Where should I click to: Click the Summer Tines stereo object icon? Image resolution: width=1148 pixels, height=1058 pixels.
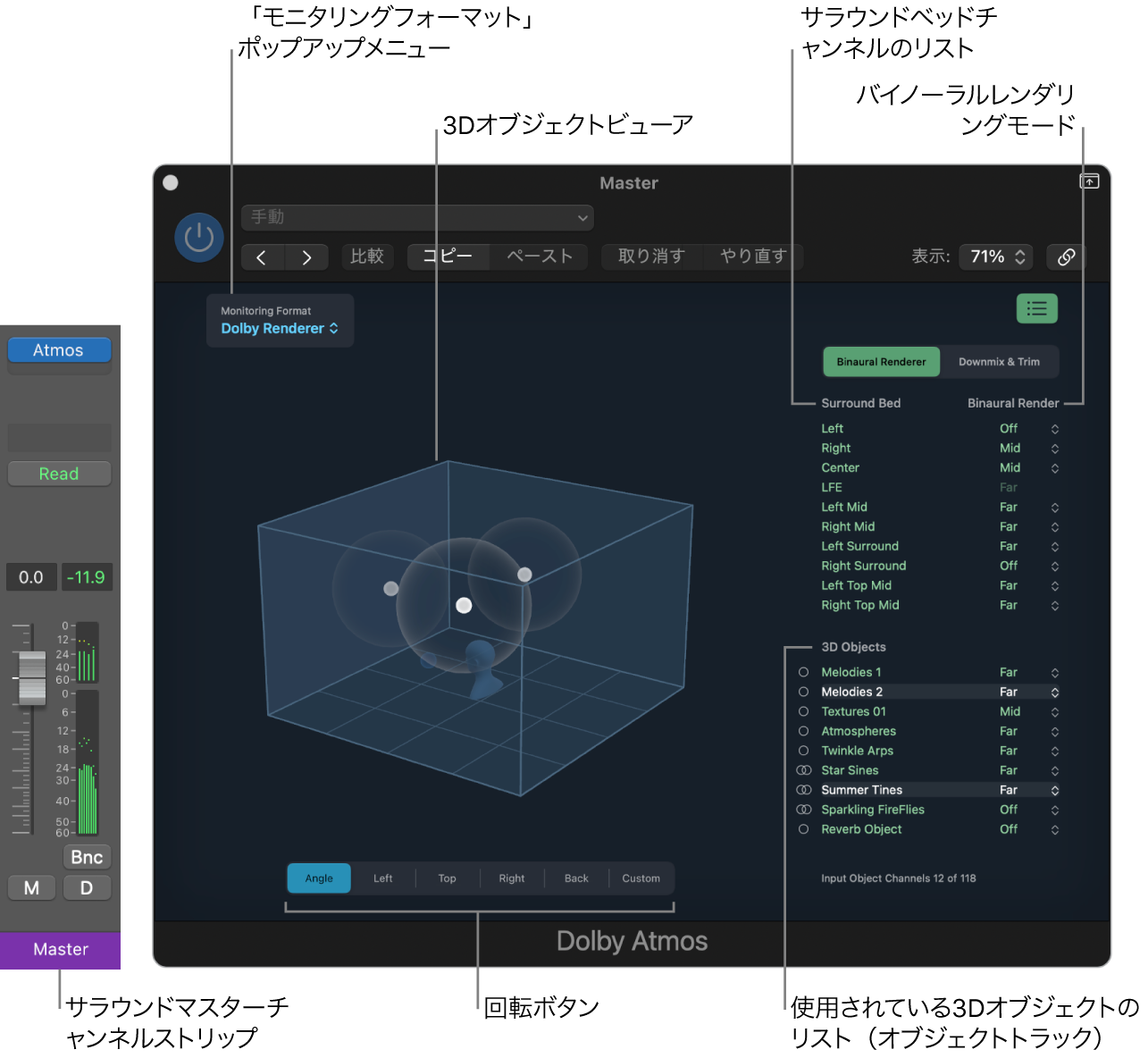pos(803,790)
